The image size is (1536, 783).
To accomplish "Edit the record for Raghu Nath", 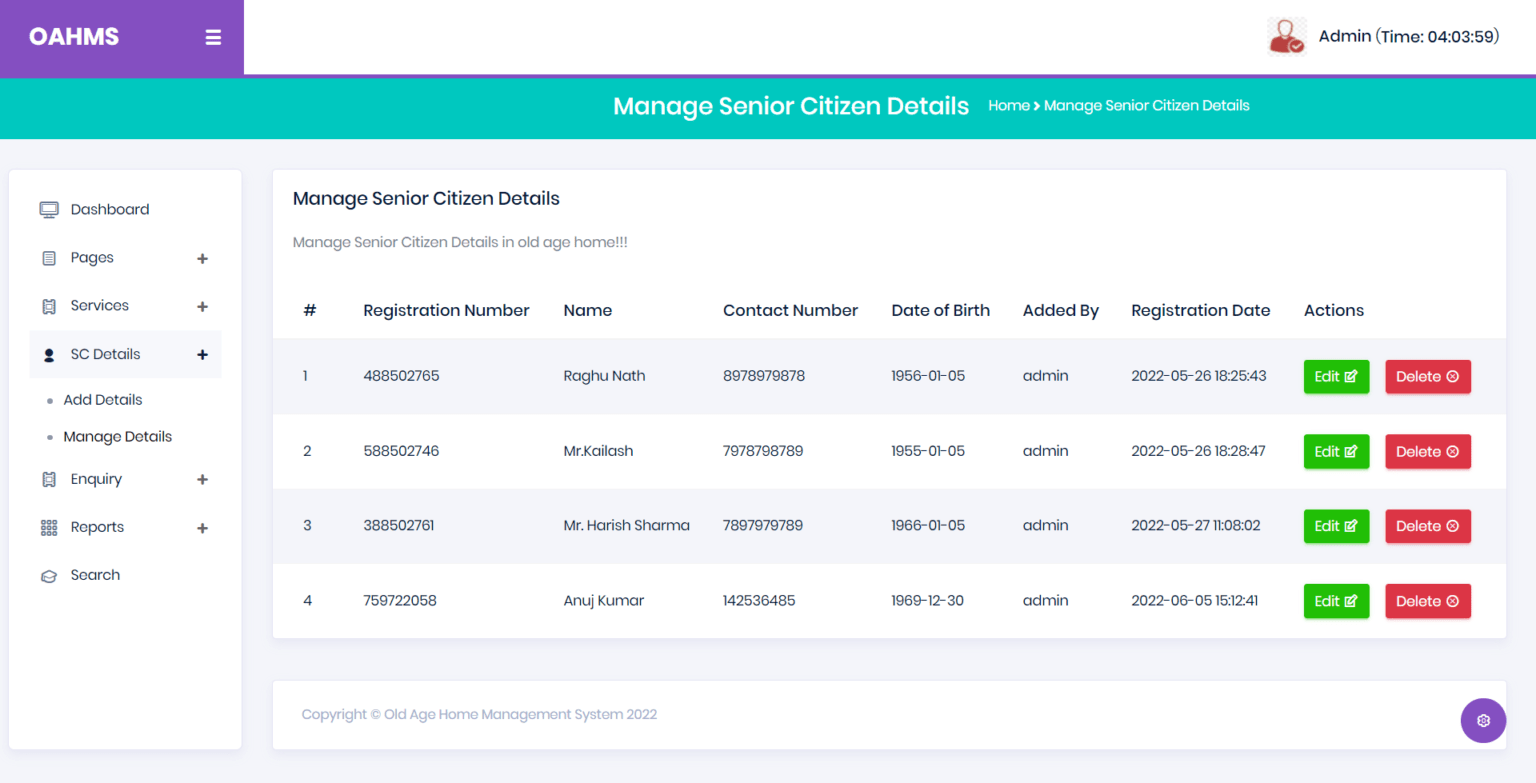I will [1336, 376].
